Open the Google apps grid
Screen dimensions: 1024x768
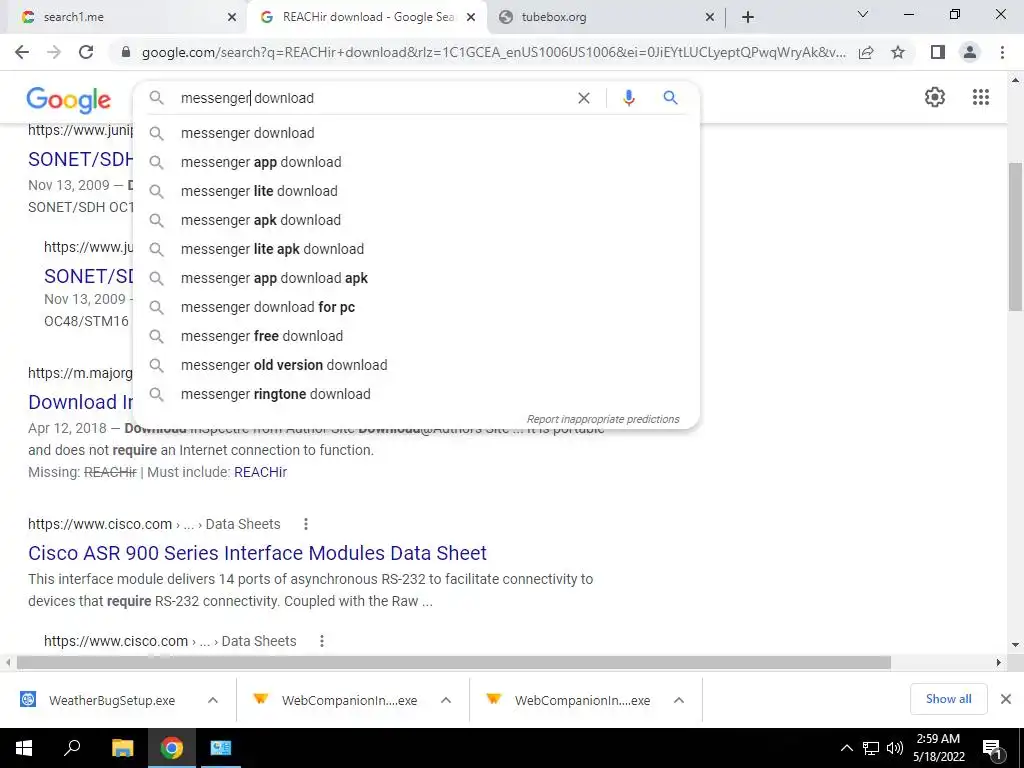pyautogui.click(x=980, y=97)
